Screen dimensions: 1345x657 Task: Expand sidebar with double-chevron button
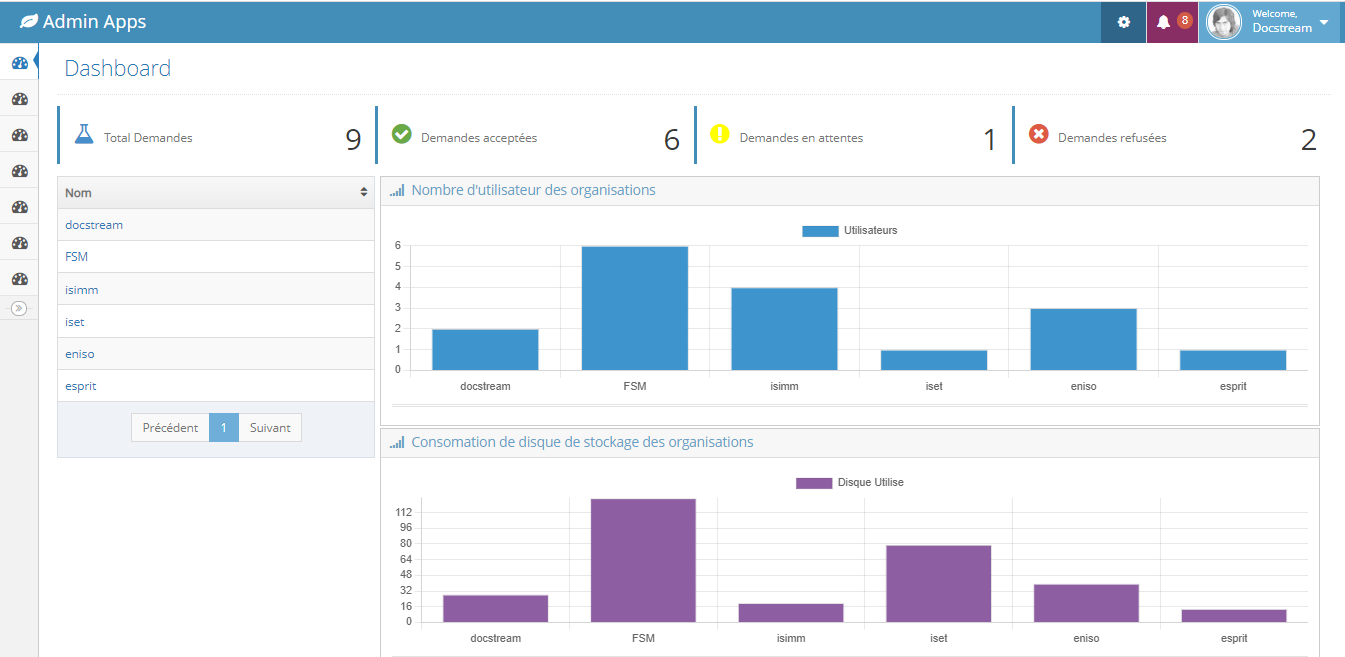(19, 308)
